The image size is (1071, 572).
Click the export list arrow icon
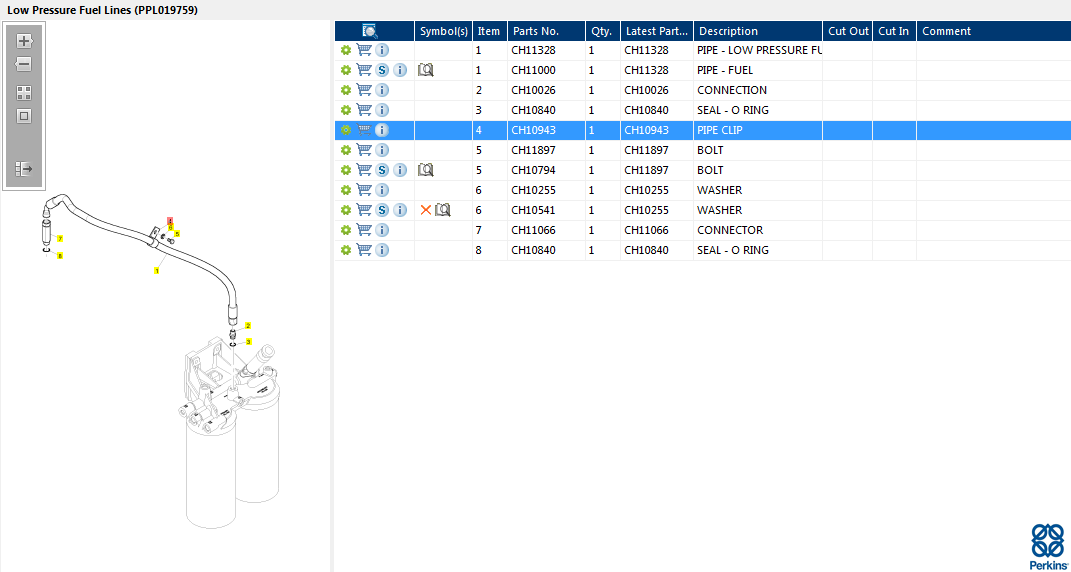point(24,169)
